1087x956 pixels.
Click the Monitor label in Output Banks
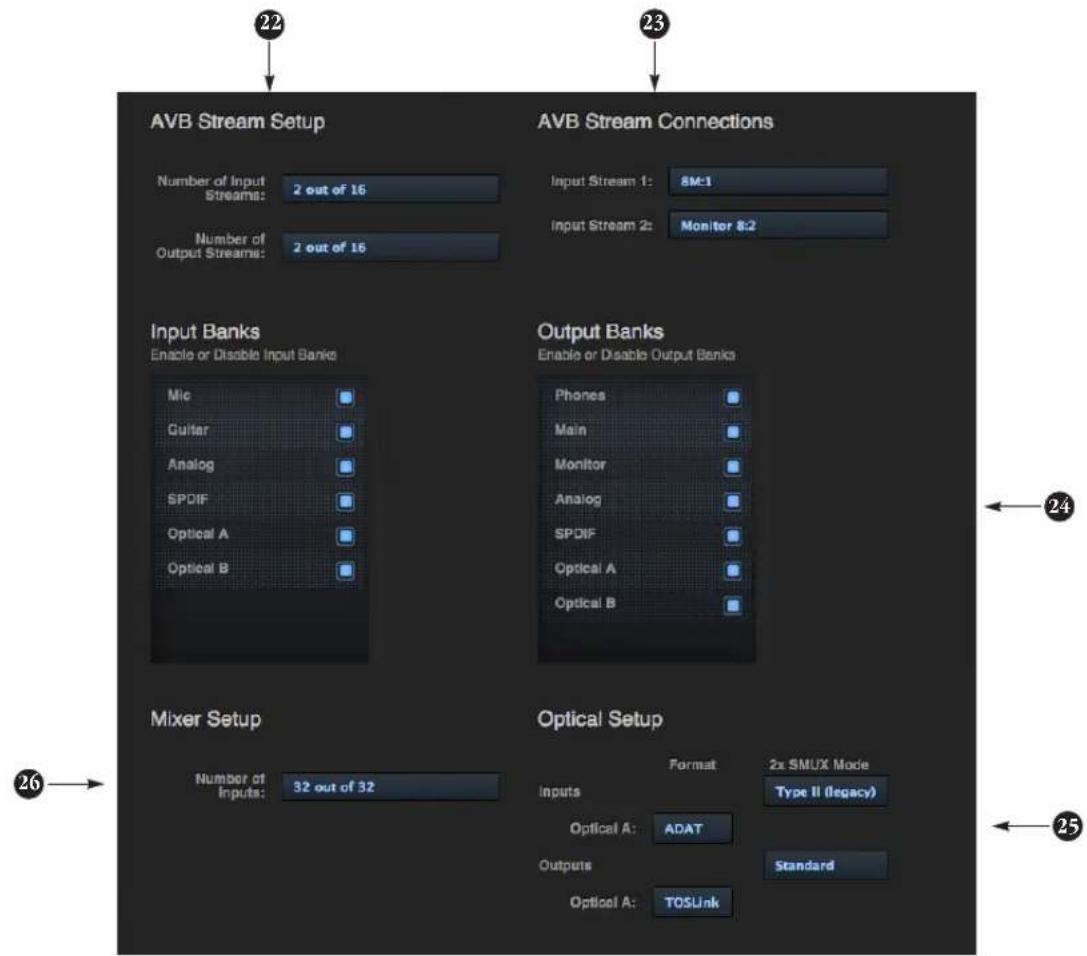click(x=580, y=464)
